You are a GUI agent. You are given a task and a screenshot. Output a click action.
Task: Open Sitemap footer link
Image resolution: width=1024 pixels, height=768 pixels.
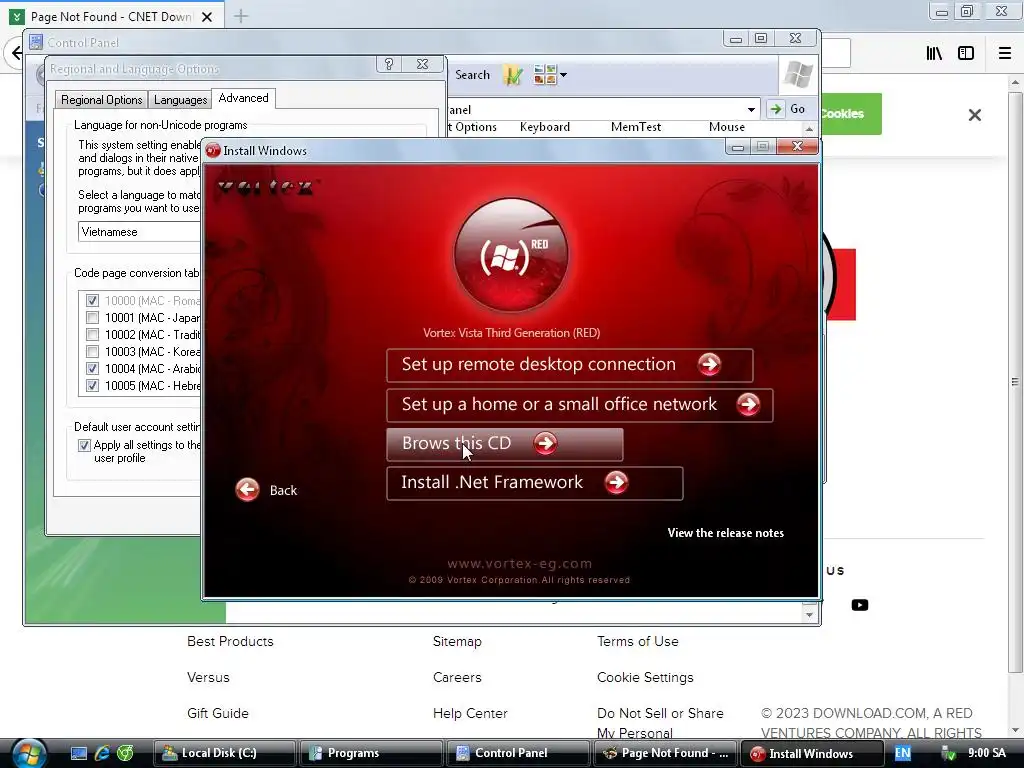457,641
